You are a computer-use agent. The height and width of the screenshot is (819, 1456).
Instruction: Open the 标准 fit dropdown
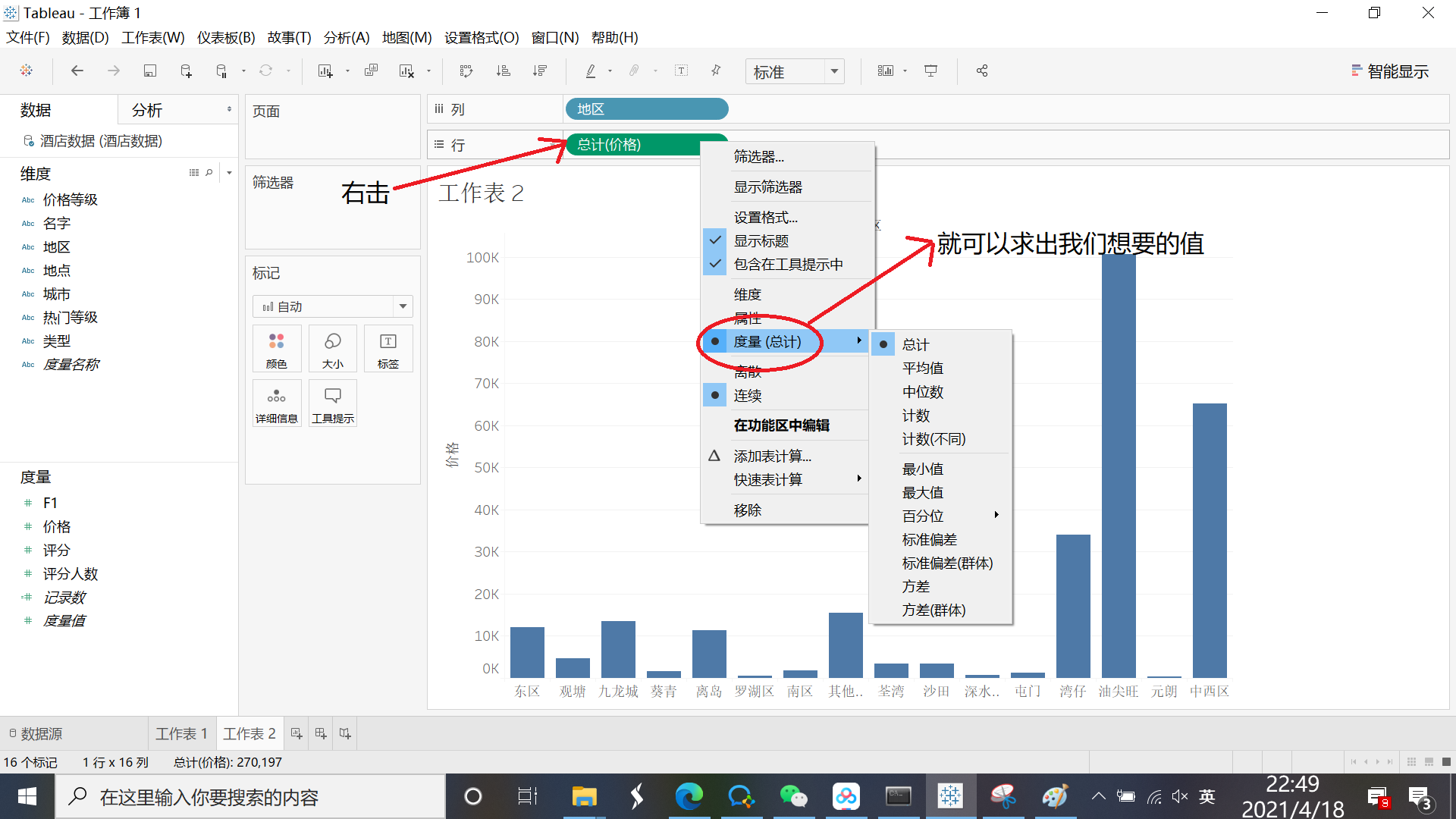tap(834, 71)
